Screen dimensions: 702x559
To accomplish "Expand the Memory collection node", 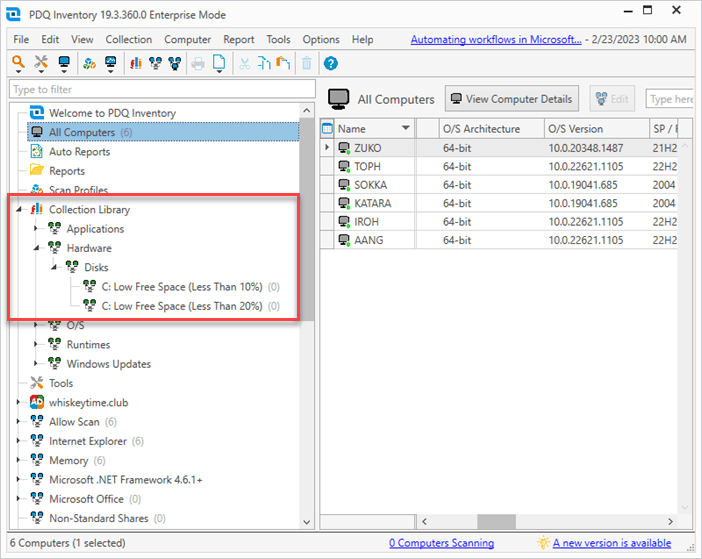I will click(x=18, y=460).
